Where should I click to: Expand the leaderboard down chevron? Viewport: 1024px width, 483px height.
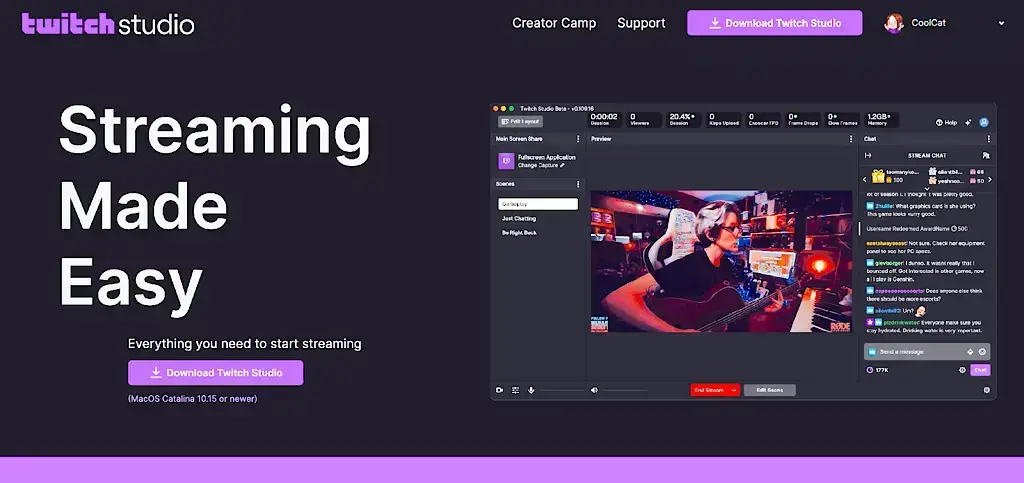click(x=927, y=189)
